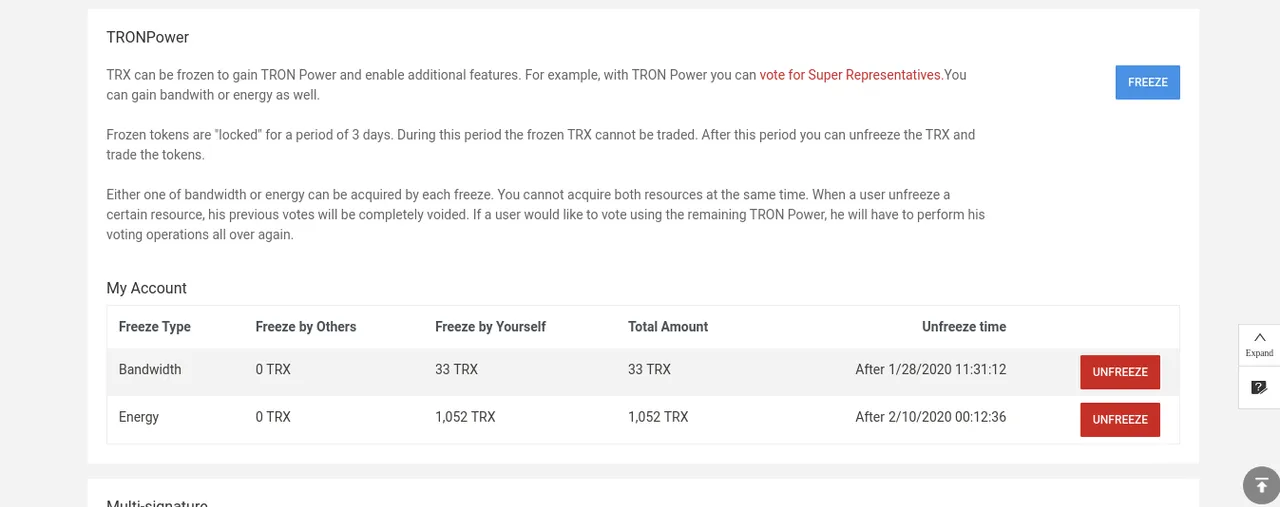
Task: Click the Energy freeze type cell
Action: 139,417
